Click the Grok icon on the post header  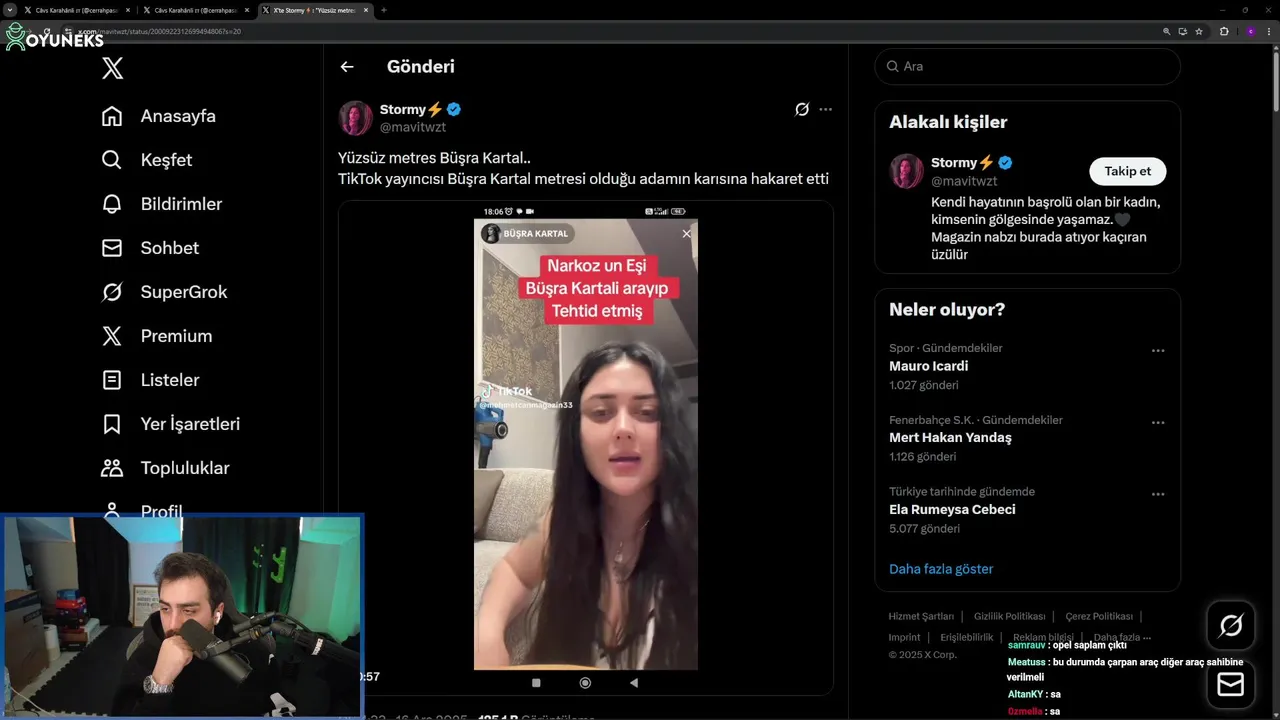801,109
